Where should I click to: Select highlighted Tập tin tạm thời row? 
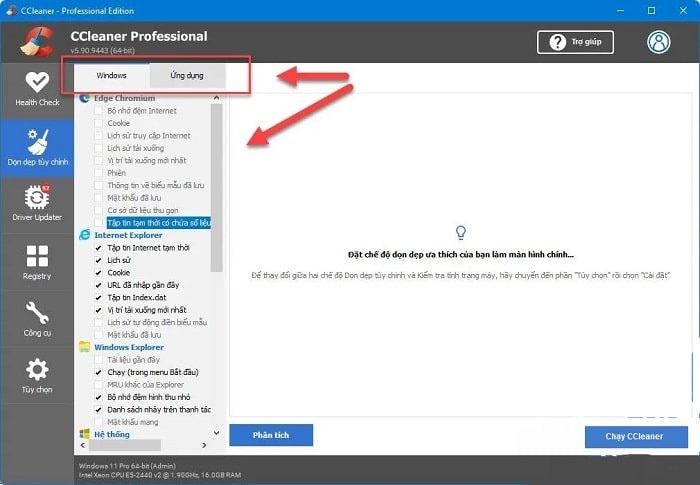click(159, 222)
